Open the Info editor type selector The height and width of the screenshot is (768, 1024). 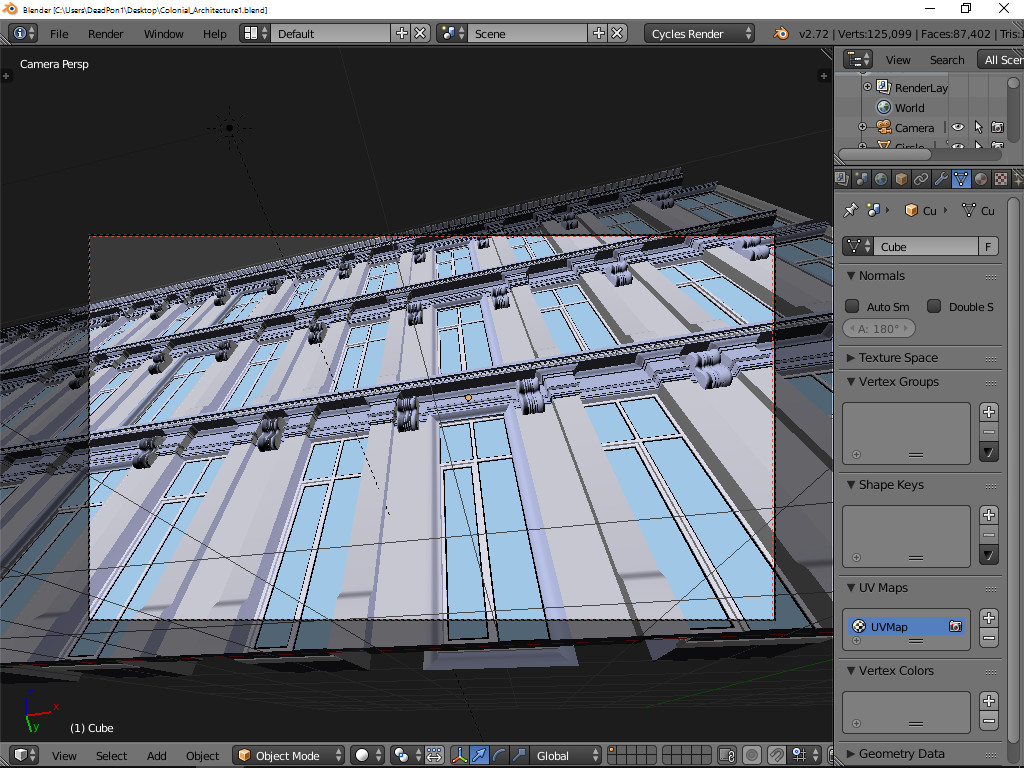tap(24, 33)
